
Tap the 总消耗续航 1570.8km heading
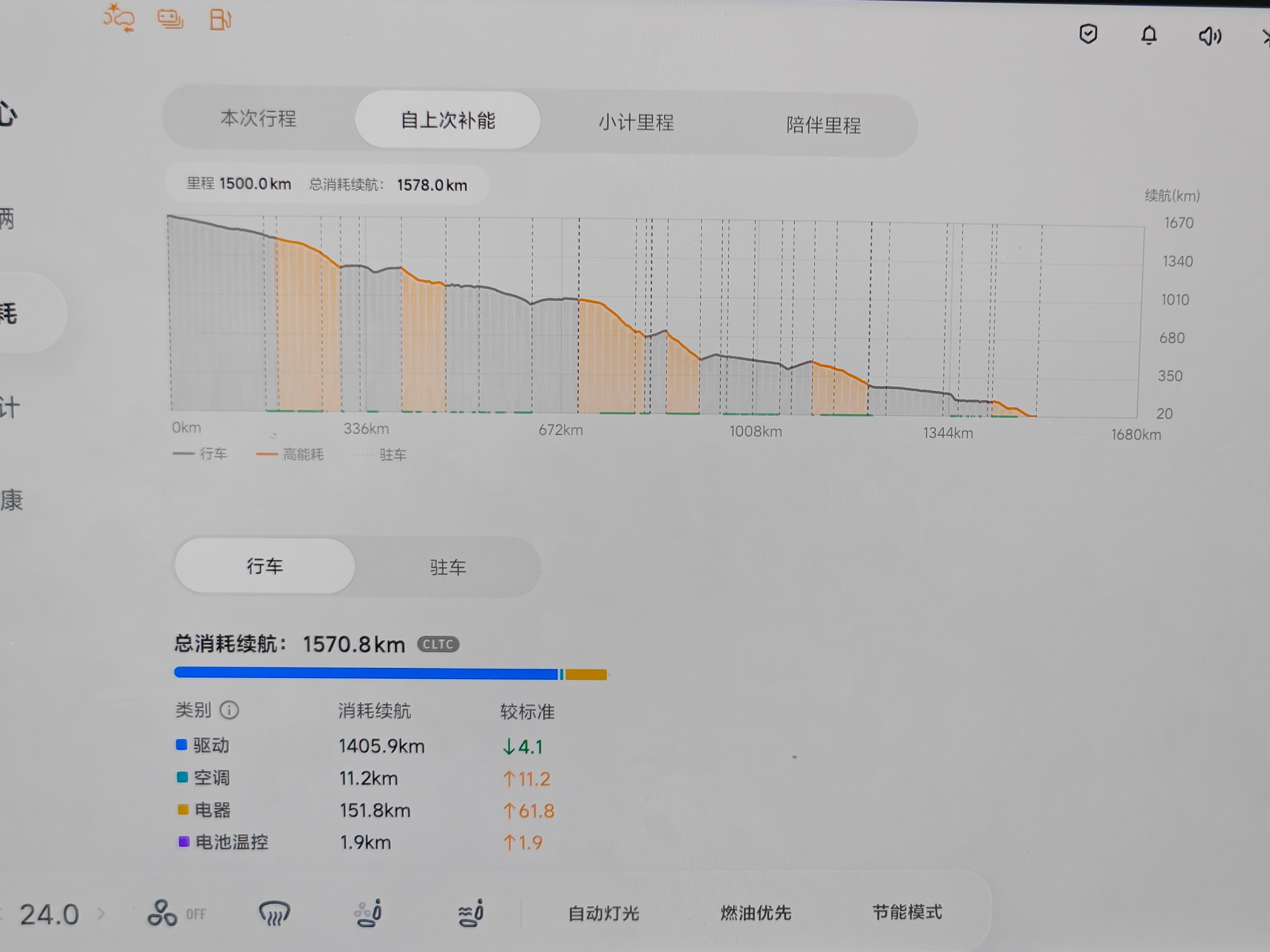coord(289,644)
